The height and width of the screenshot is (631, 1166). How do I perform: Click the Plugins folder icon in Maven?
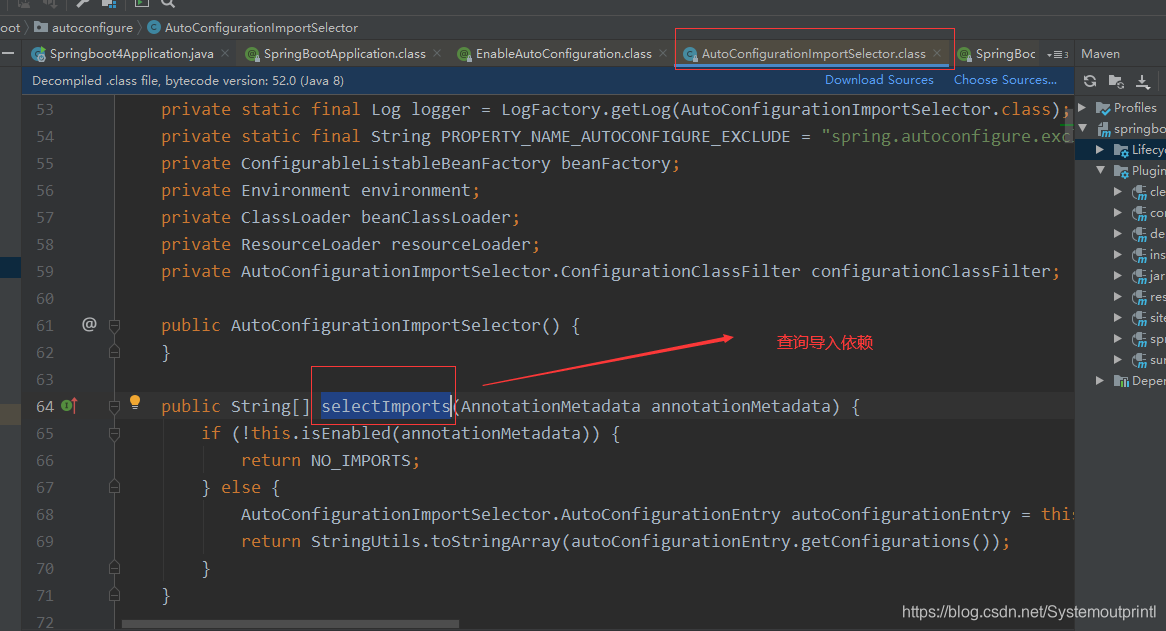[x=1121, y=171]
